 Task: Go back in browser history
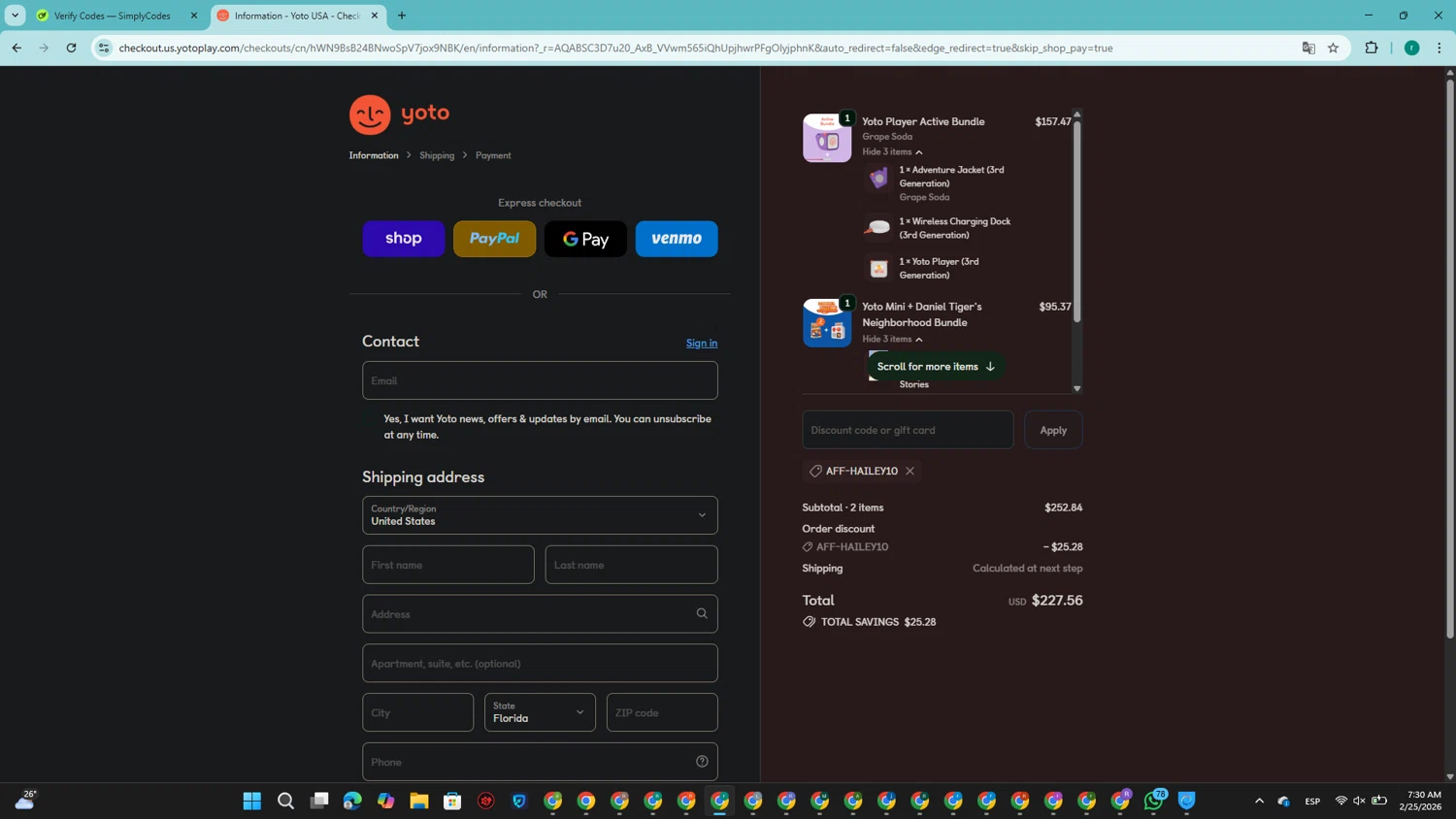17,48
